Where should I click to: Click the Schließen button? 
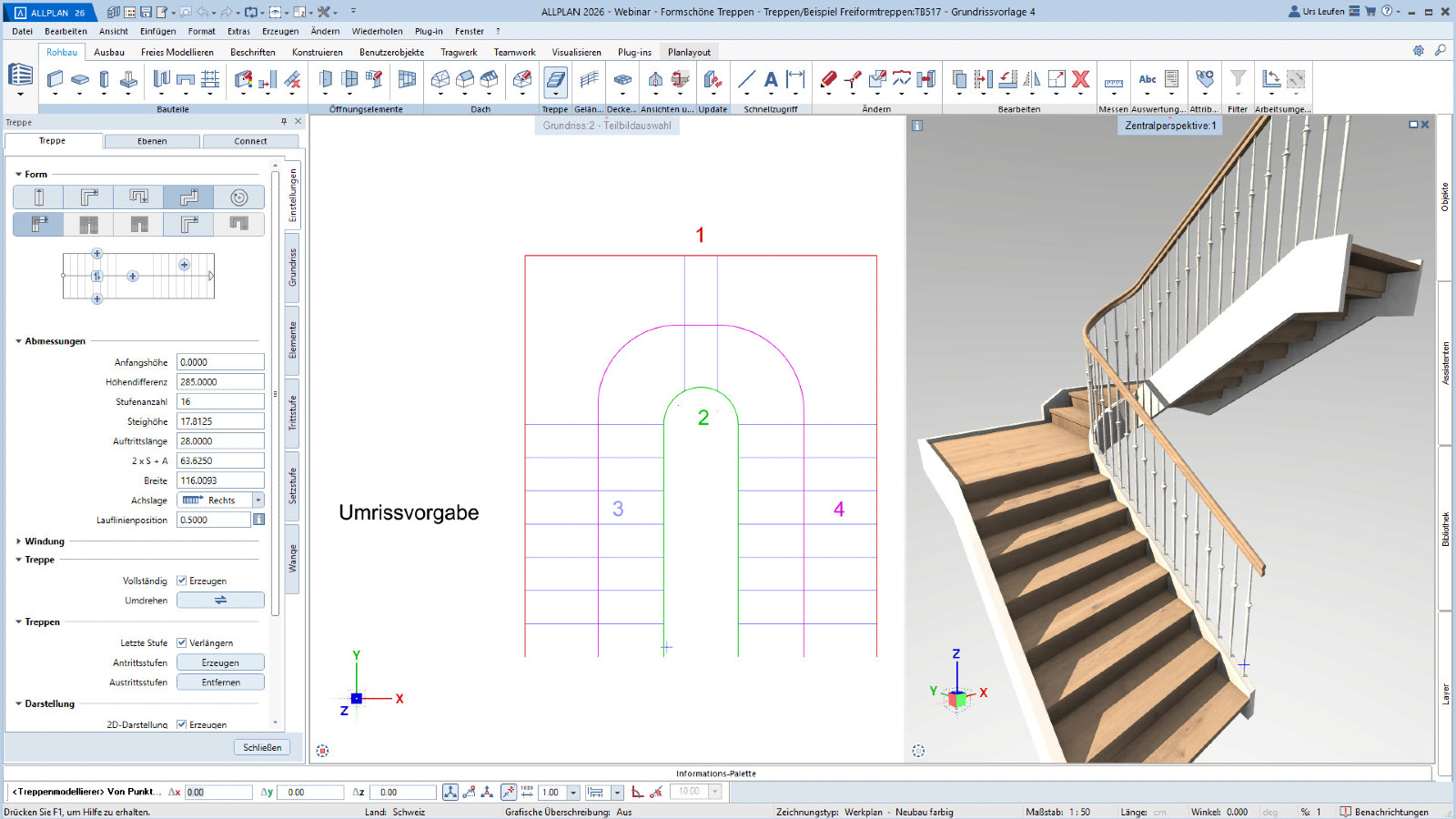pyautogui.click(x=262, y=747)
